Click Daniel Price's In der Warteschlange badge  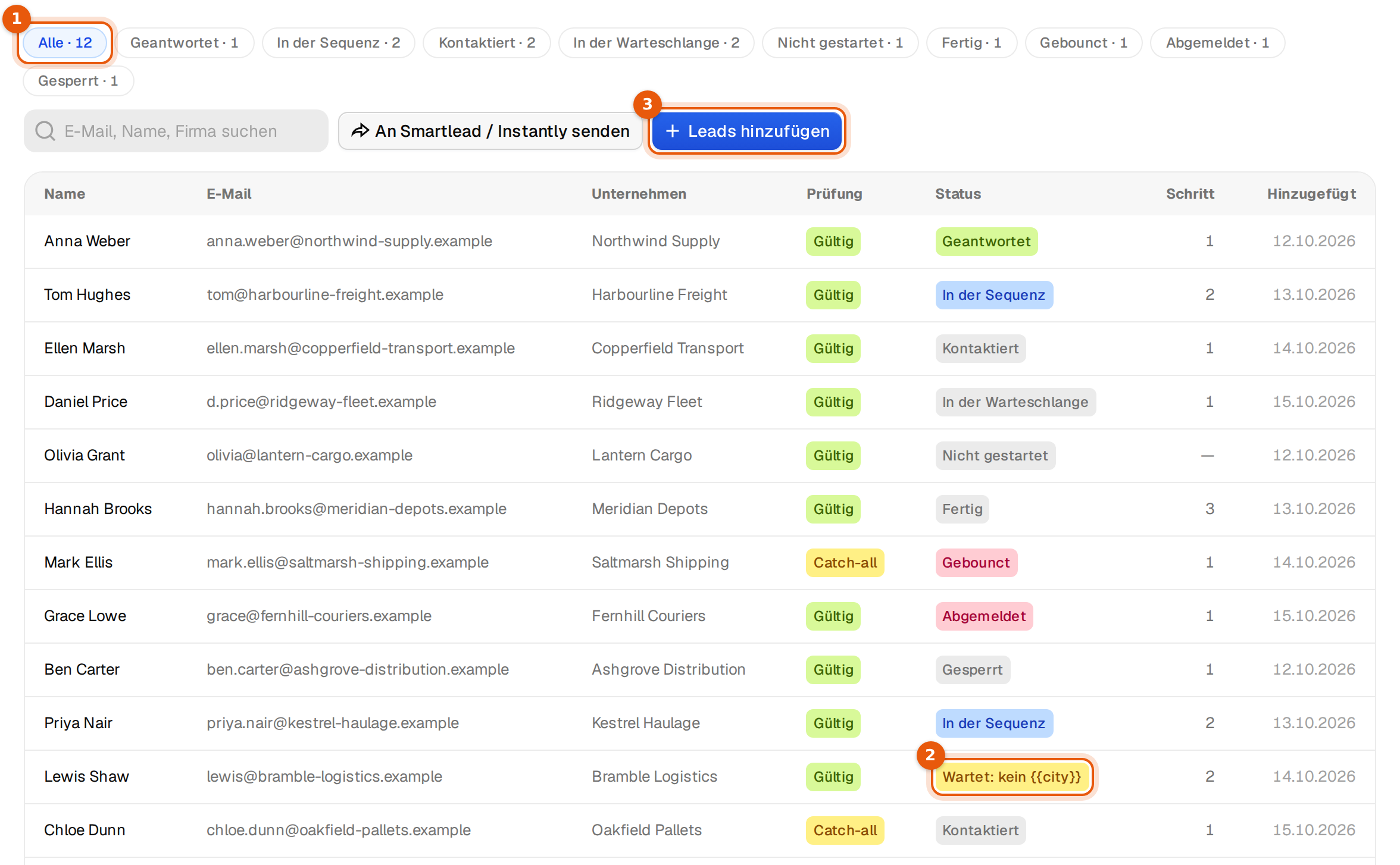[x=1015, y=402]
